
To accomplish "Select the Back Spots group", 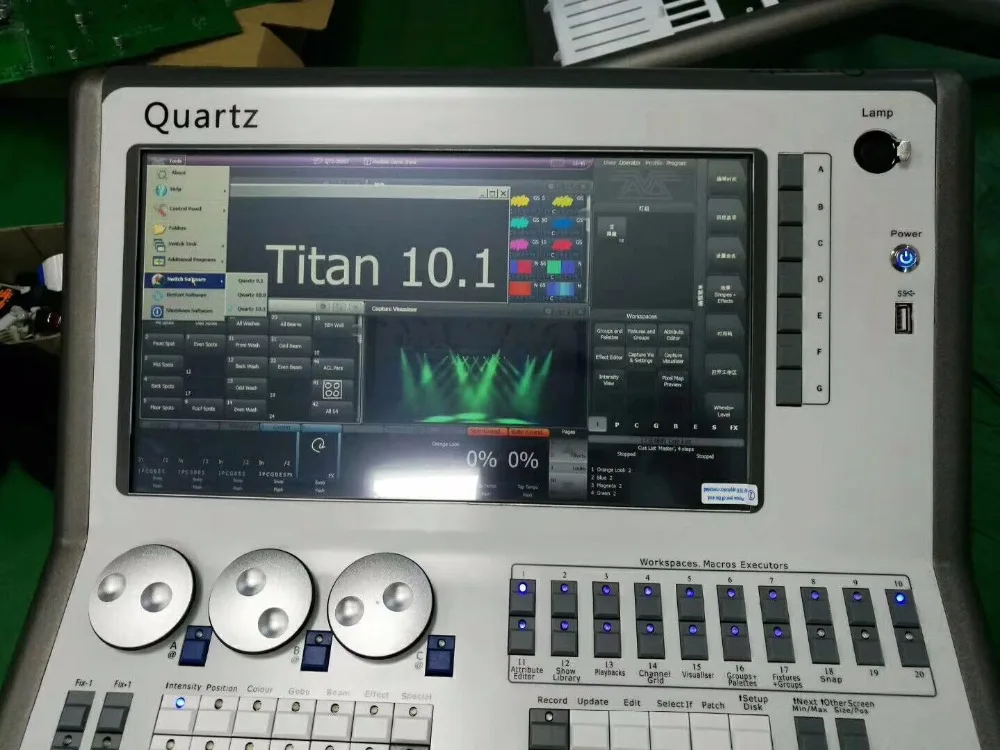I will [163, 386].
